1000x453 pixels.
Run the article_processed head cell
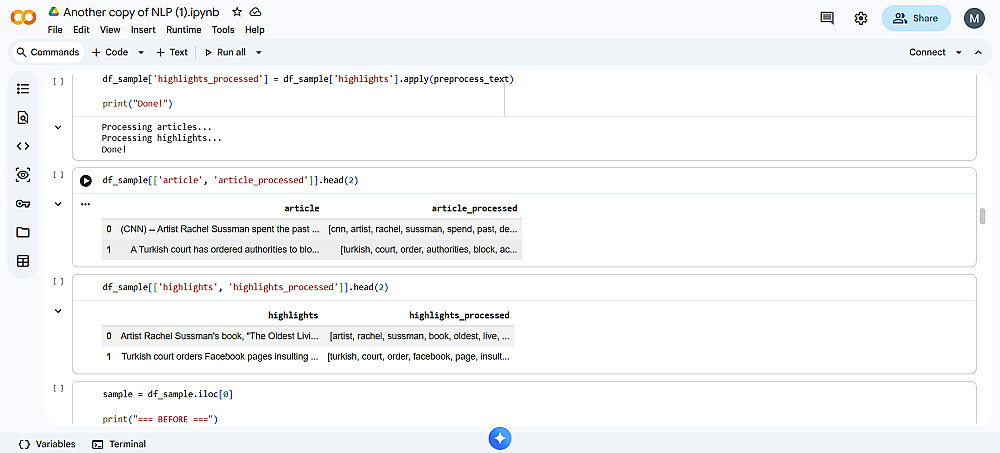pos(86,181)
